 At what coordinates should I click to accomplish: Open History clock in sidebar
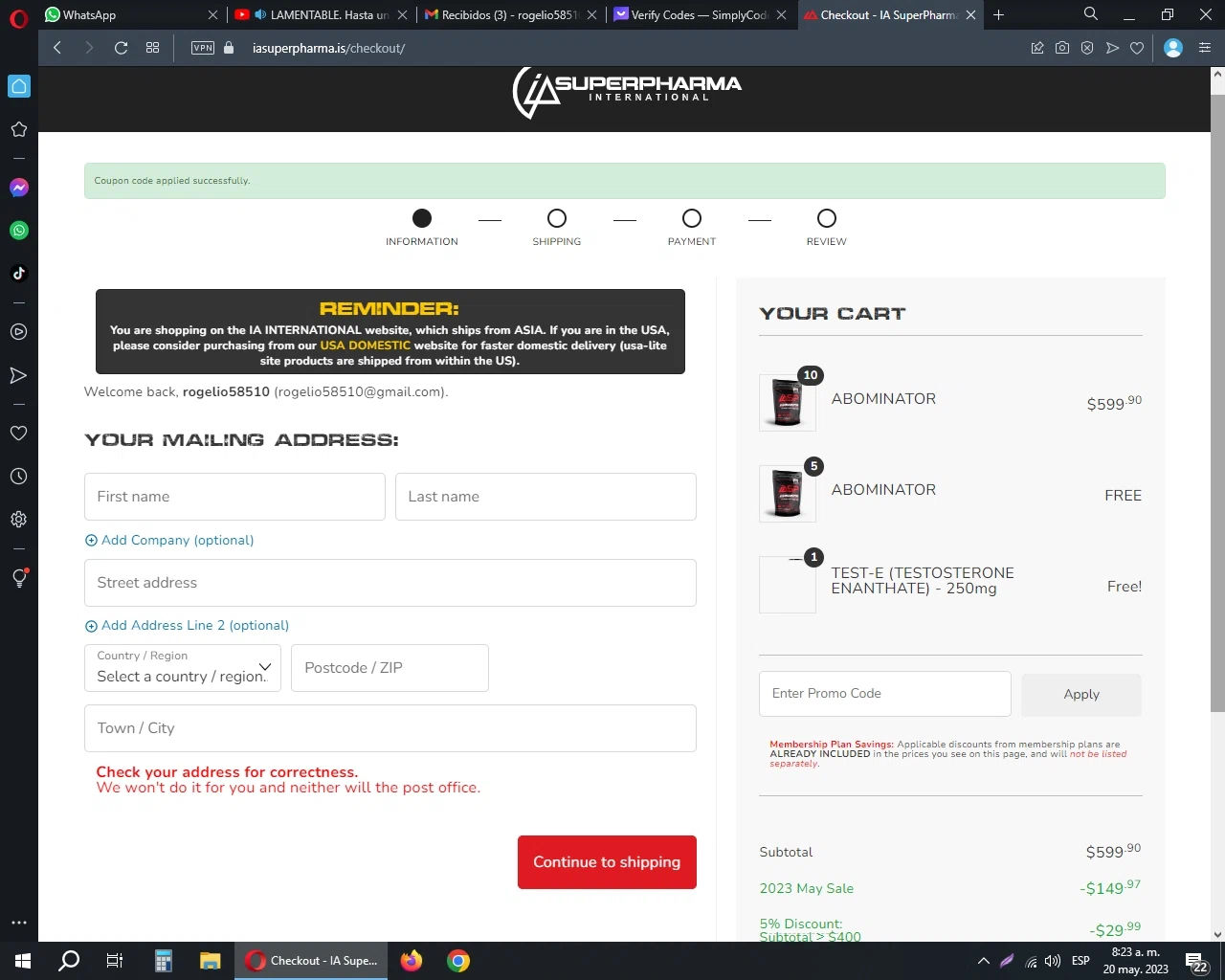pos(19,477)
